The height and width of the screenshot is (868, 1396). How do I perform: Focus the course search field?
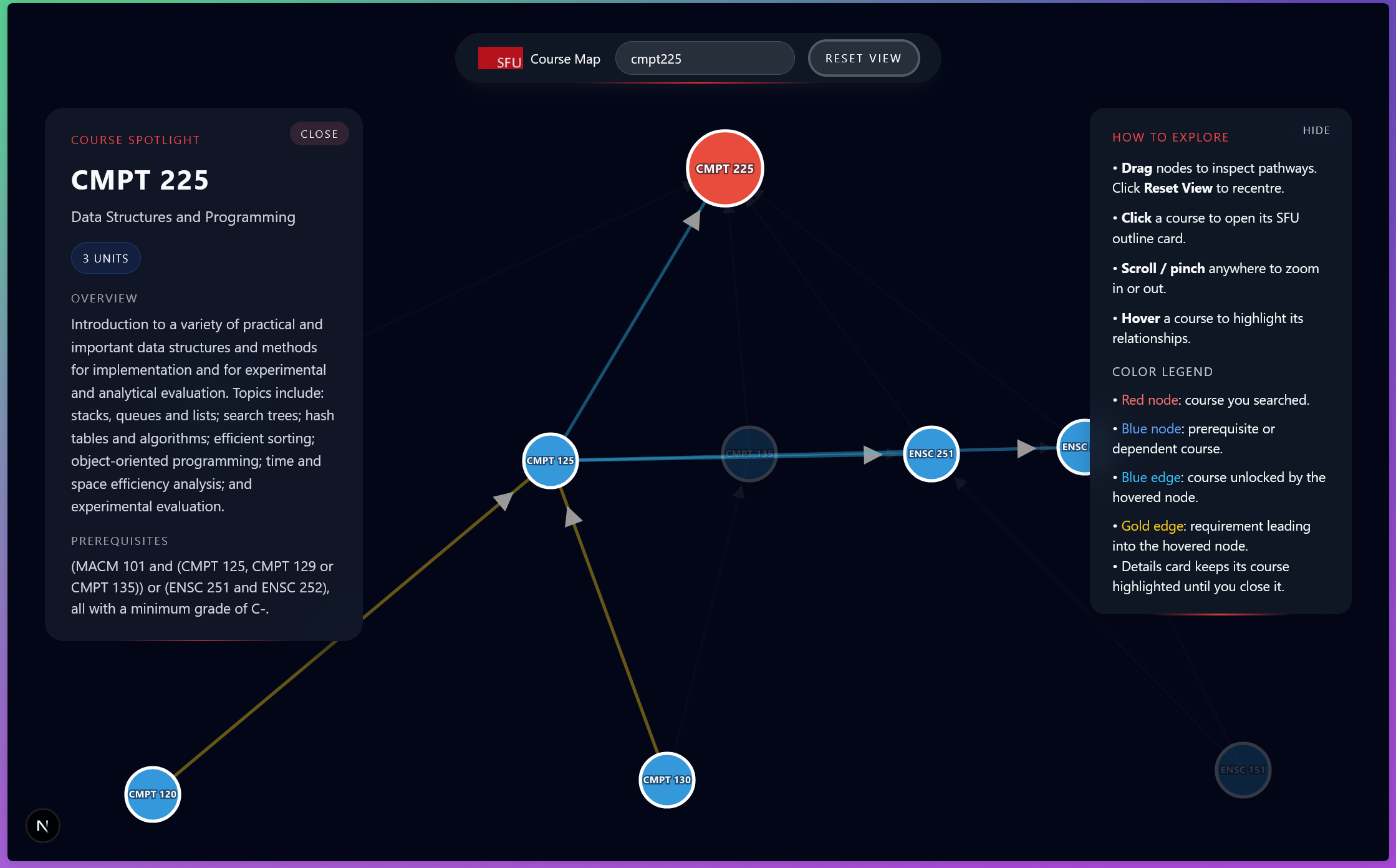pyautogui.click(x=705, y=59)
